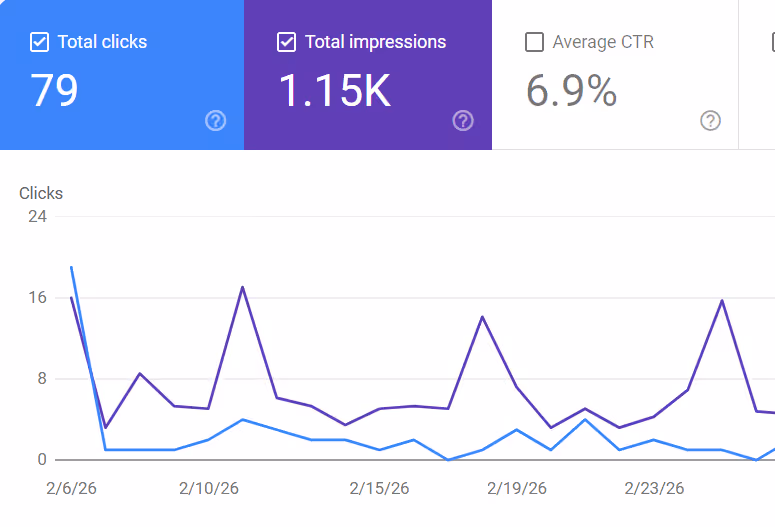This screenshot has width=775, height=527.
Task: Click purple impressions peak after 2/10/26
Action: pyautogui.click(x=242, y=288)
